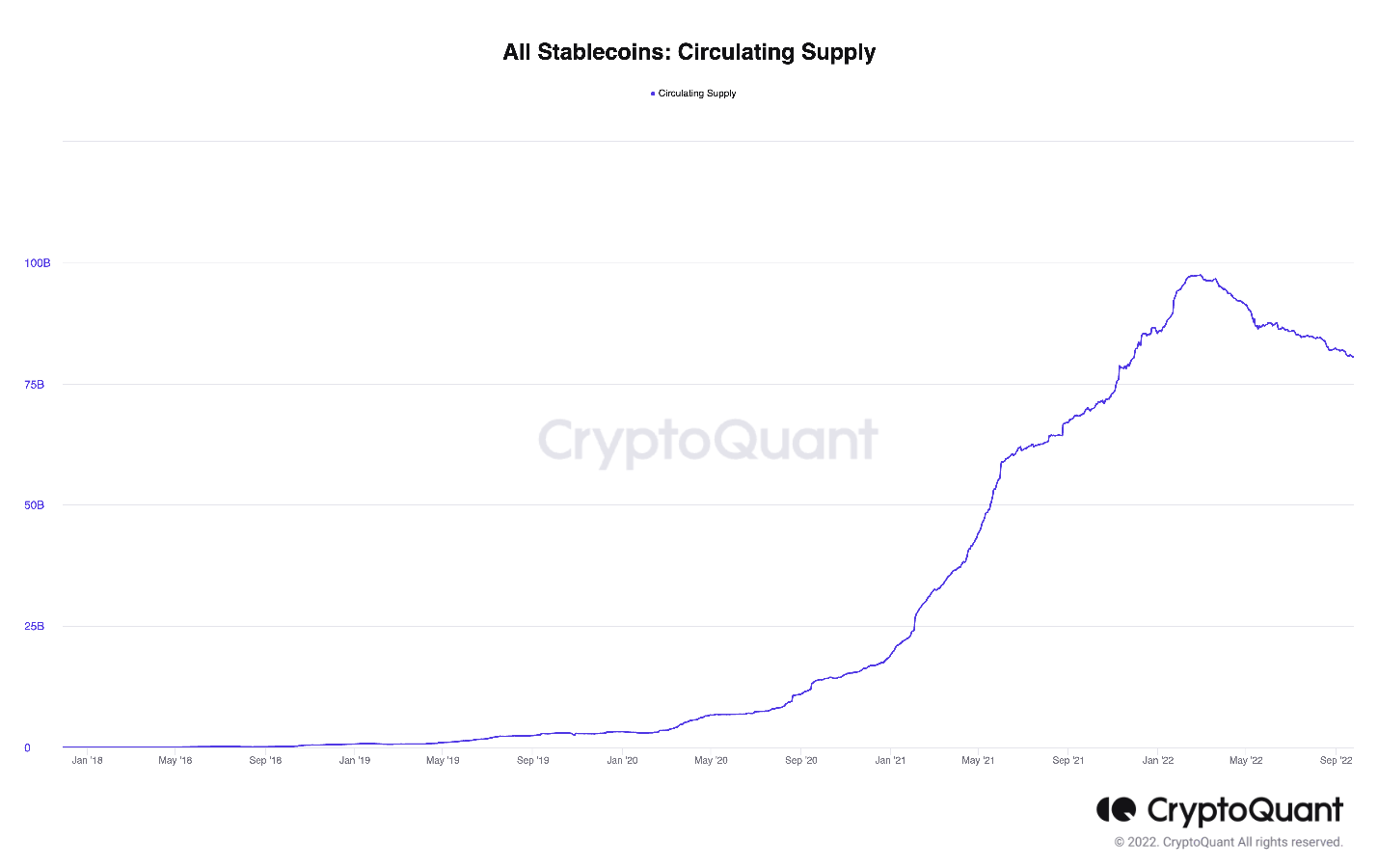Toggle the Circulating Supply legend entry

tap(693, 94)
